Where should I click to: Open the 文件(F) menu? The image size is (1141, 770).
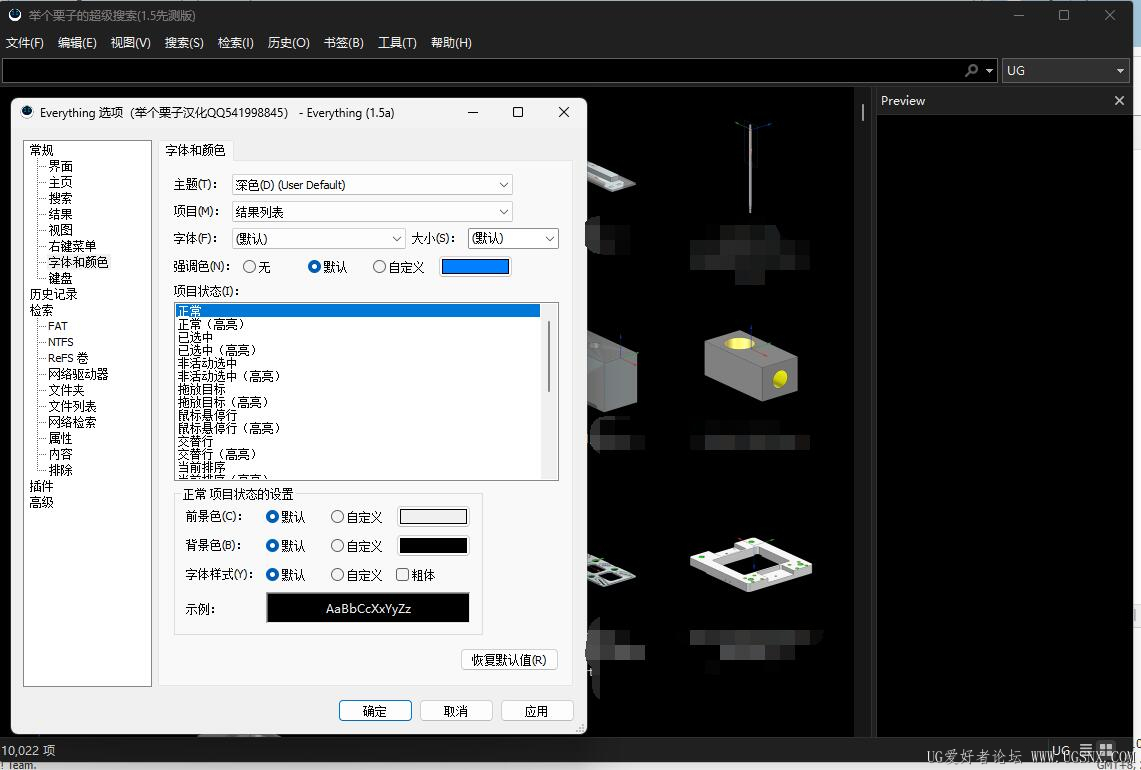25,43
